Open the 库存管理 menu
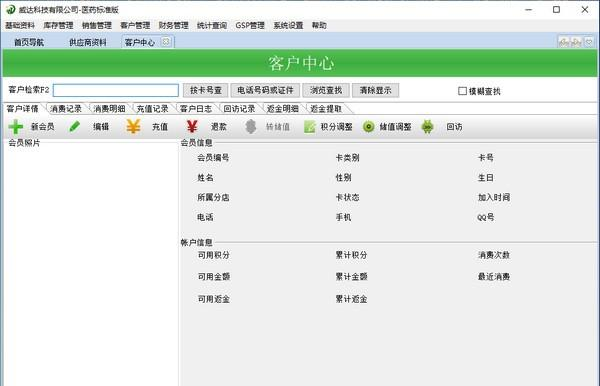The image size is (600, 386). click(x=58, y=25)
